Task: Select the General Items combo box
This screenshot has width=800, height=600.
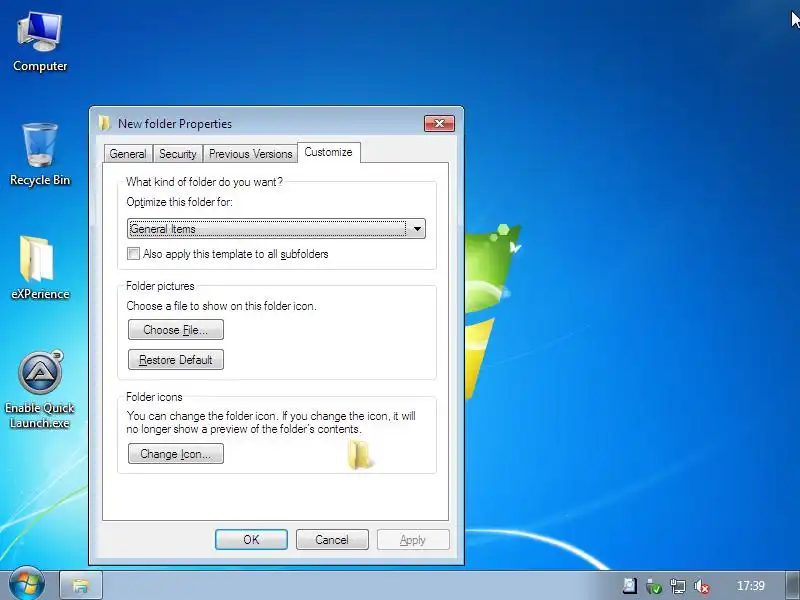Action: (276, 229)
